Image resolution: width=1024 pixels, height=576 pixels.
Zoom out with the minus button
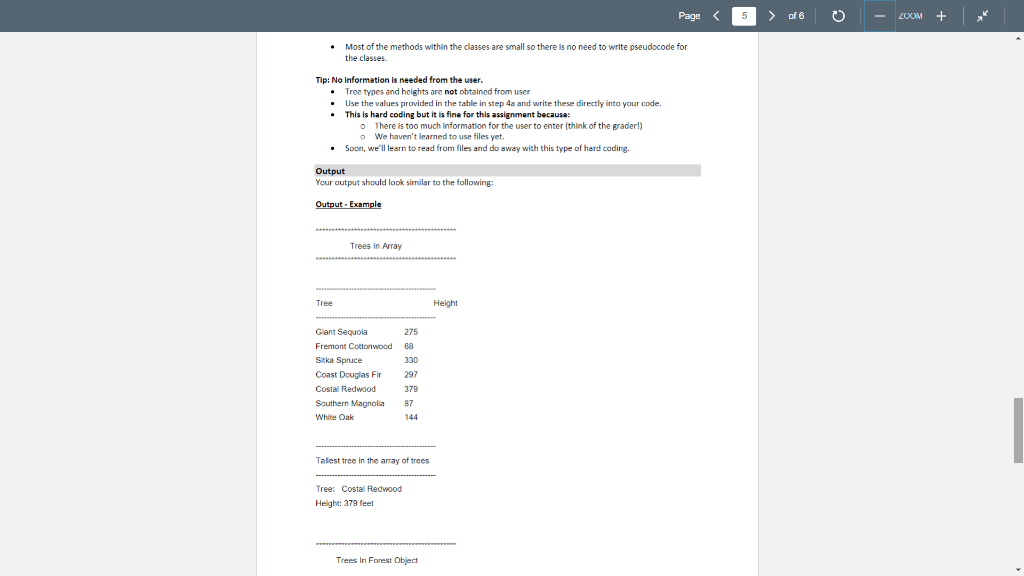(880, 16)
